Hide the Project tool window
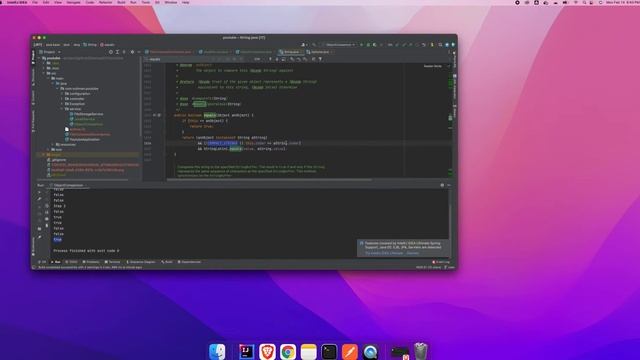This screenshot has height=360, width=640. (139, 52)
